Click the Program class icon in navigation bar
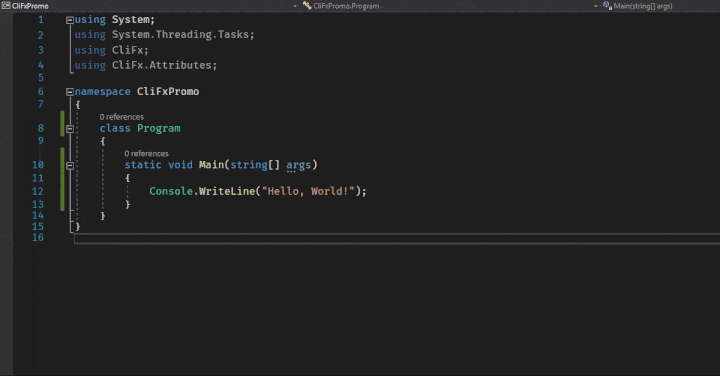Viewport: 720px width, 376px height. point(307,6)
